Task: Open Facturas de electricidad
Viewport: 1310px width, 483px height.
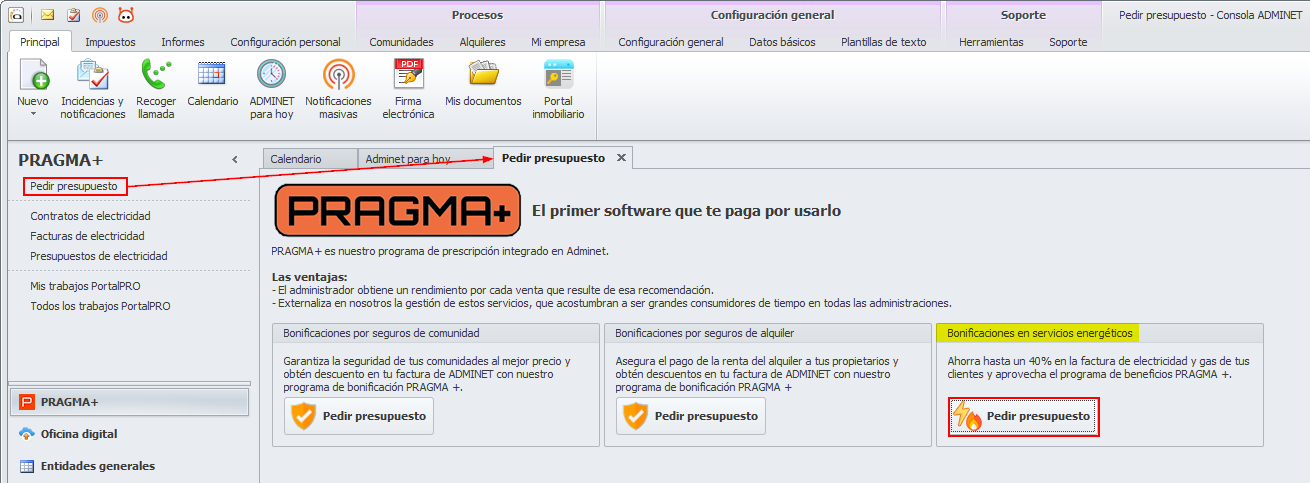Action: tap(87, 236)
